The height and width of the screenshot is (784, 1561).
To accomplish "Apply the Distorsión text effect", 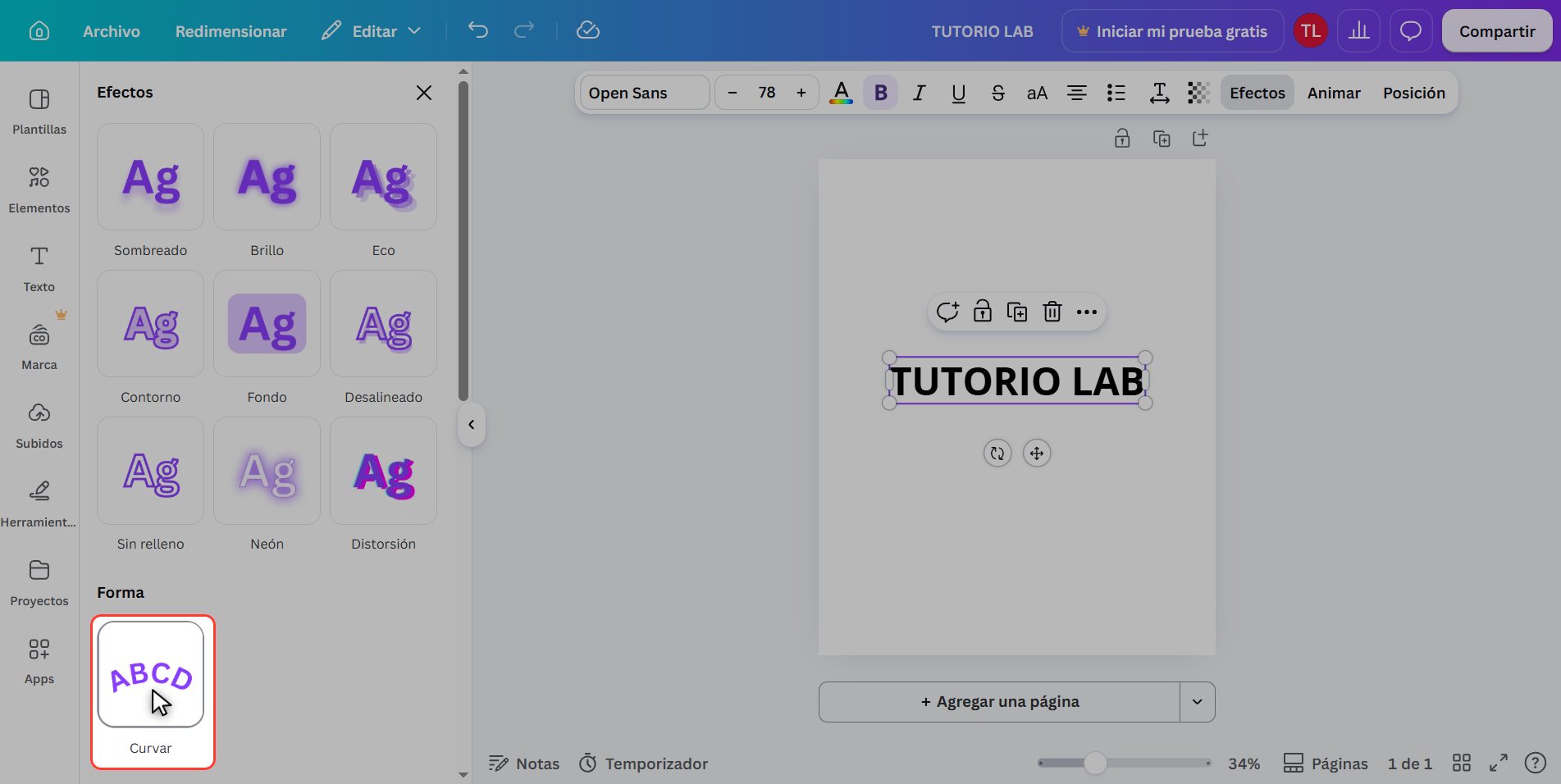I will [383, 471].
